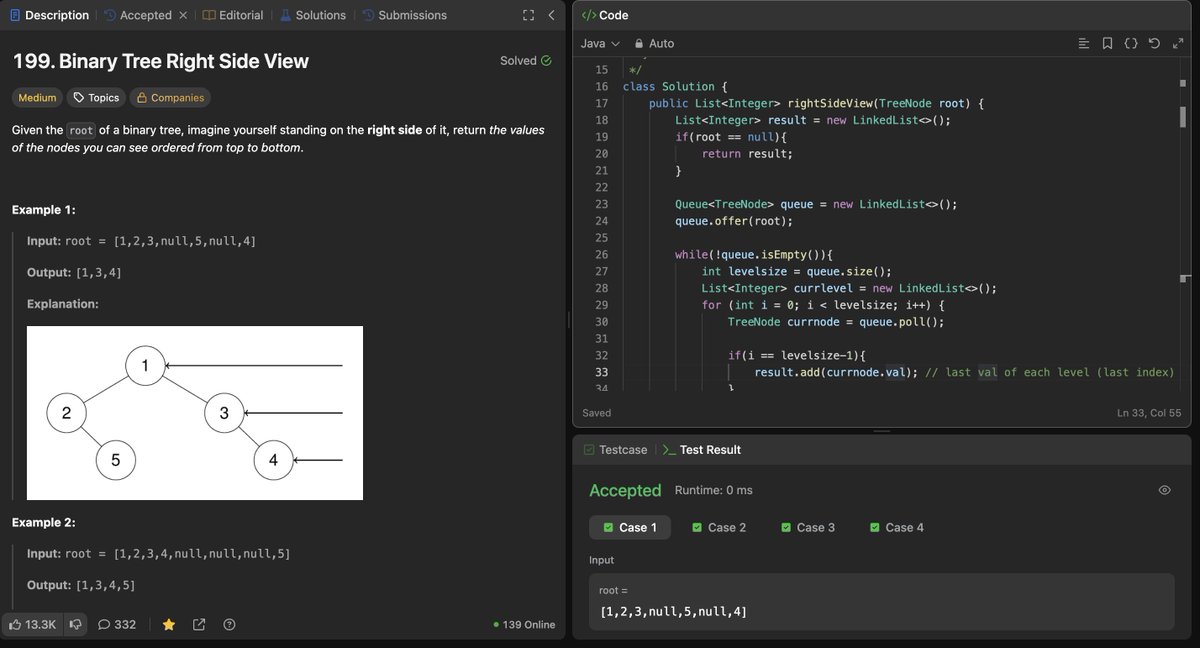The image size is (1200, 648).
Task: Switch to the Description tab
Action: point(49,15)
